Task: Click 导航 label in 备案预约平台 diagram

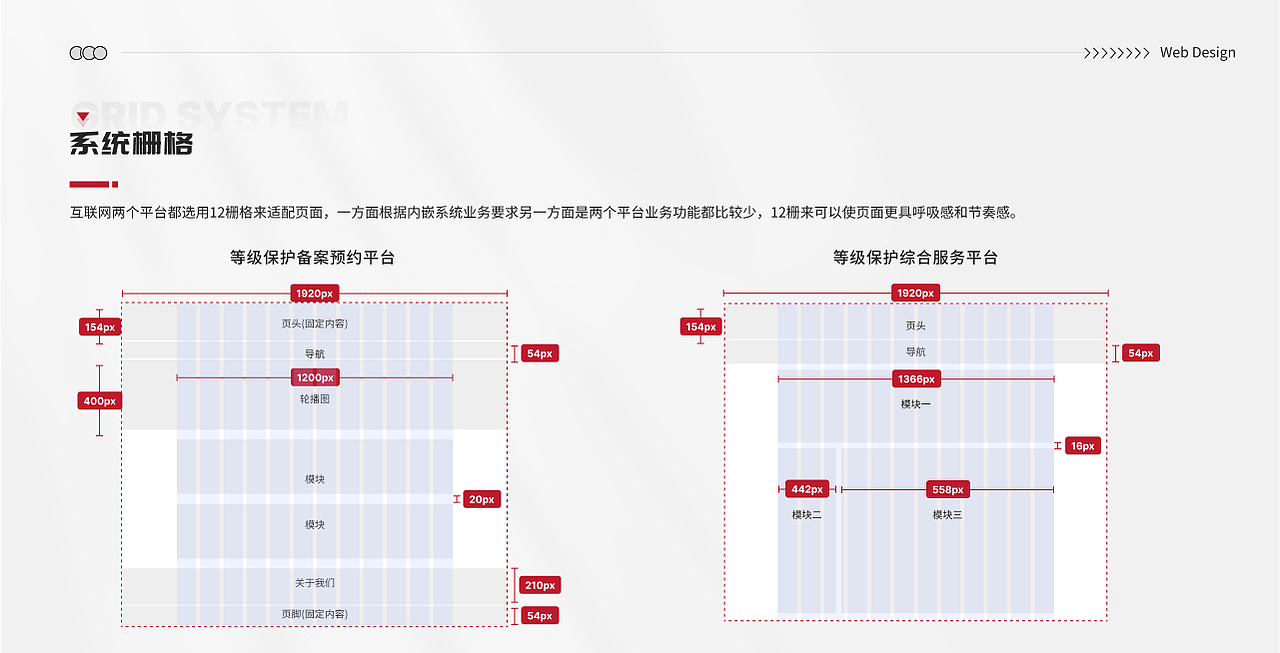Action: tap(315, 354)
